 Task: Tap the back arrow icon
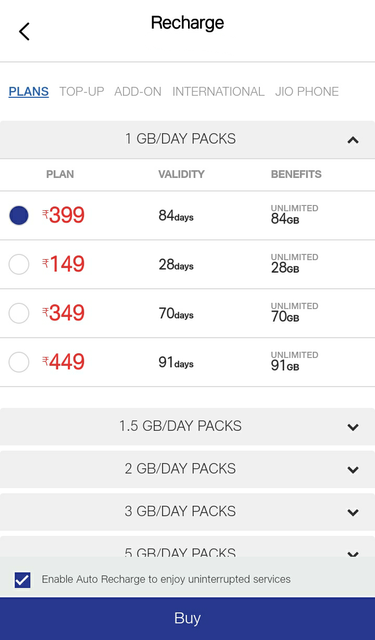pyautogui.click(x=24, y=31)
